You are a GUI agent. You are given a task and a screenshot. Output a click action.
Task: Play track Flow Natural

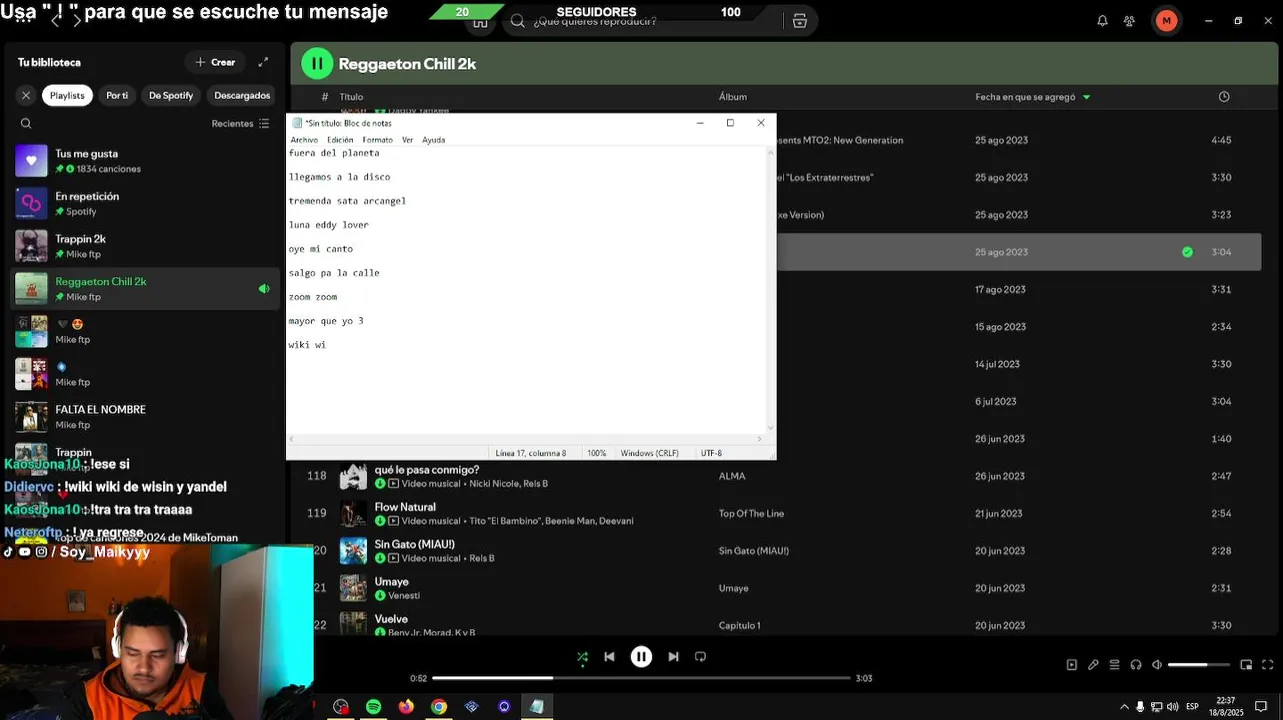point(405,507)
